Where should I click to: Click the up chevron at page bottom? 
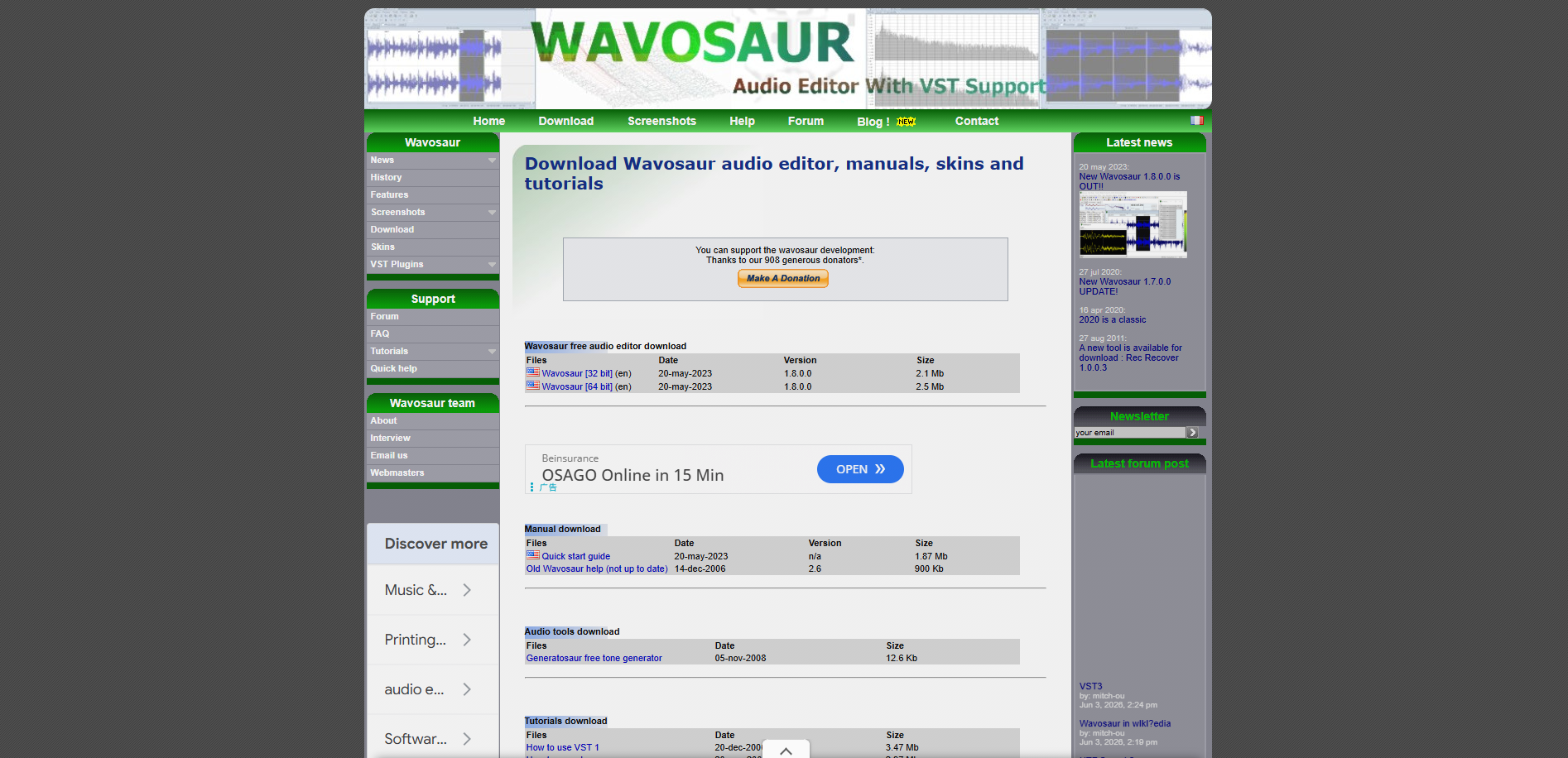pyautogui.click(x=786, y=751)
